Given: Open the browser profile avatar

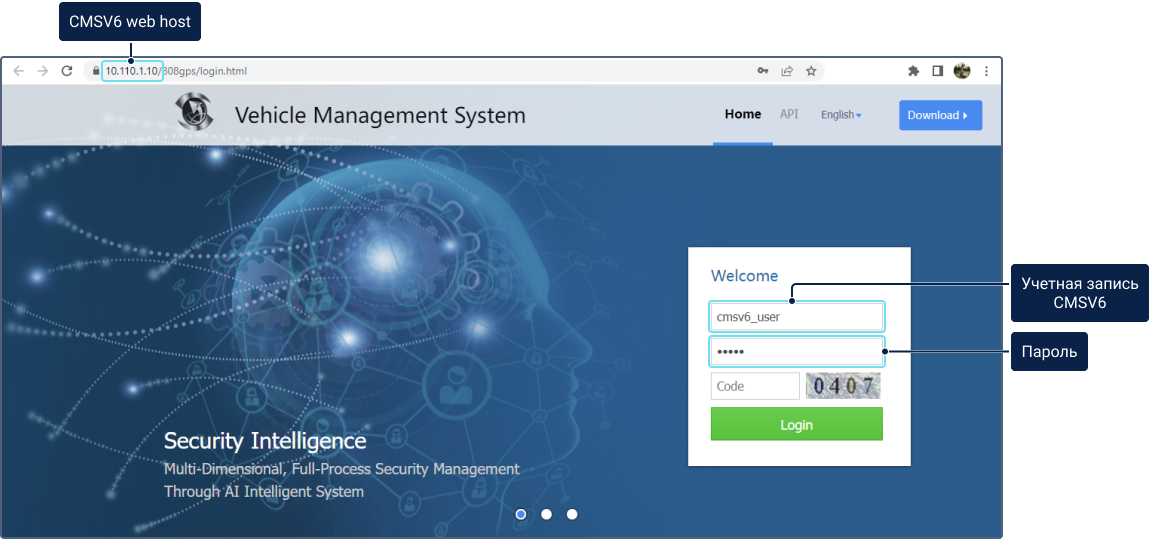Looking at the screenshot, I should [962, 71].
